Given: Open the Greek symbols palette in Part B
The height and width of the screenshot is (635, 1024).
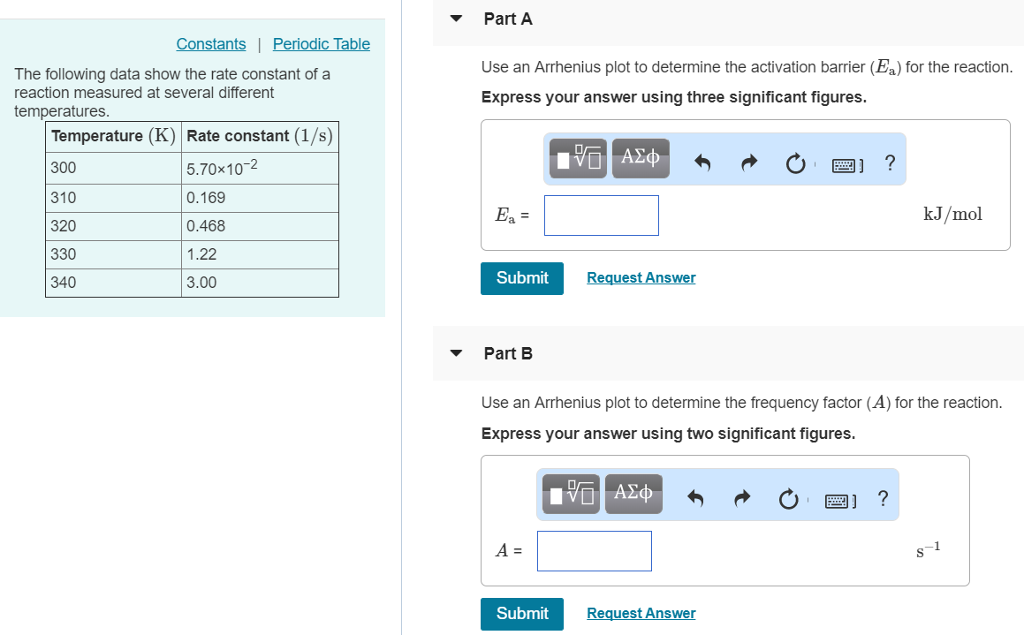Looking at the screenshot, I should click(633, 494).
